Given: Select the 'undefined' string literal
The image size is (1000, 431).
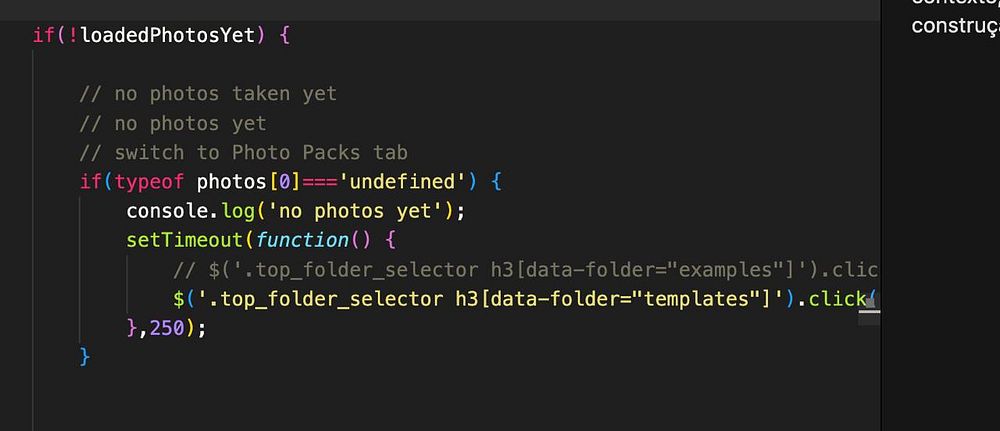Looking at the screenshot, I should coord(396,183).
